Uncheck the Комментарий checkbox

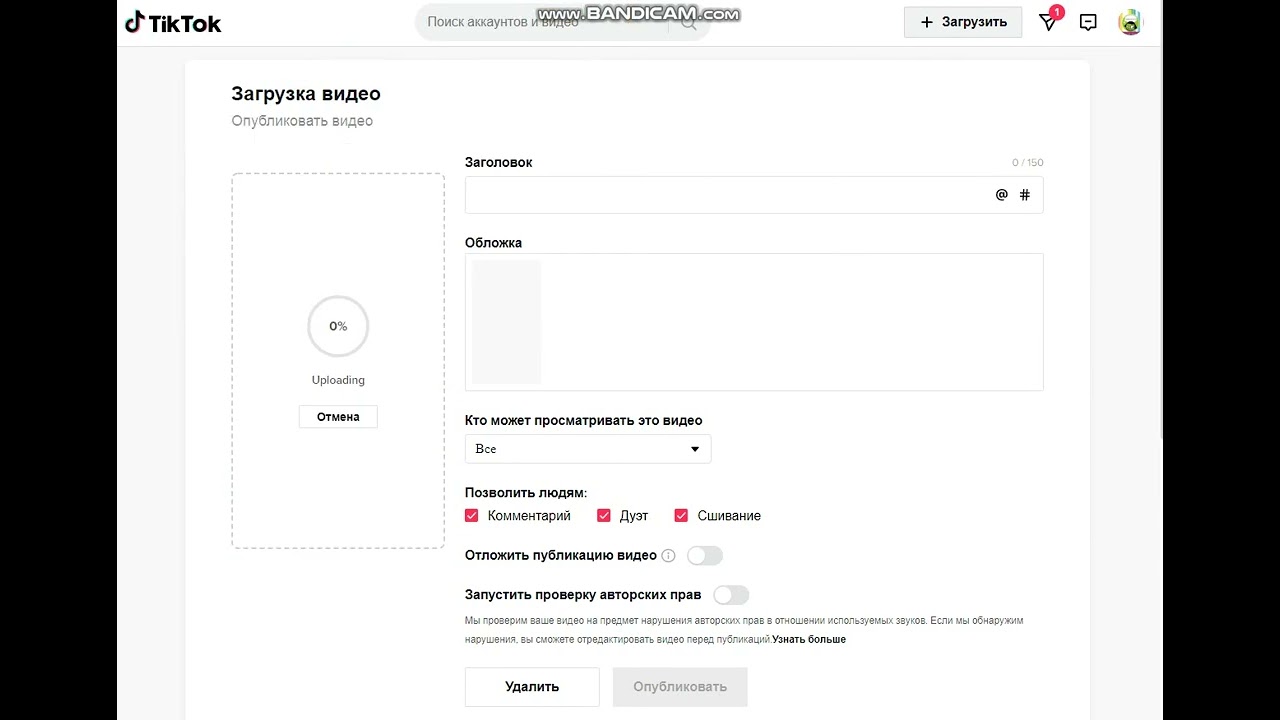pos(472,516)
